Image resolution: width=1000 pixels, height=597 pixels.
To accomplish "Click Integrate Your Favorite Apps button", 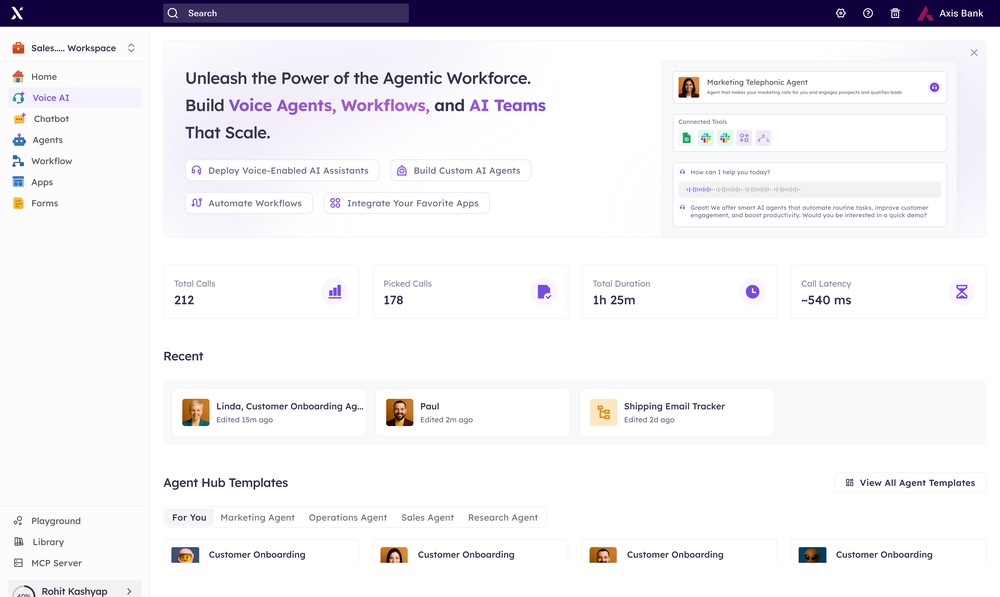I will [406, 203].
